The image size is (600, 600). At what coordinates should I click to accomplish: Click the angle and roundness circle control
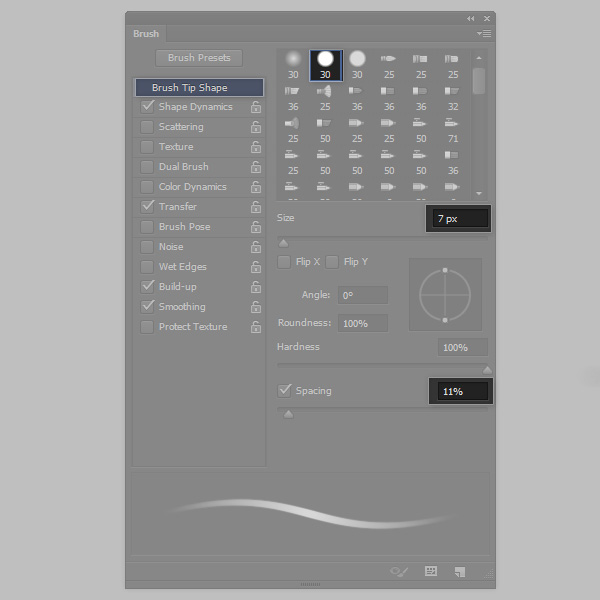(445, 295)
